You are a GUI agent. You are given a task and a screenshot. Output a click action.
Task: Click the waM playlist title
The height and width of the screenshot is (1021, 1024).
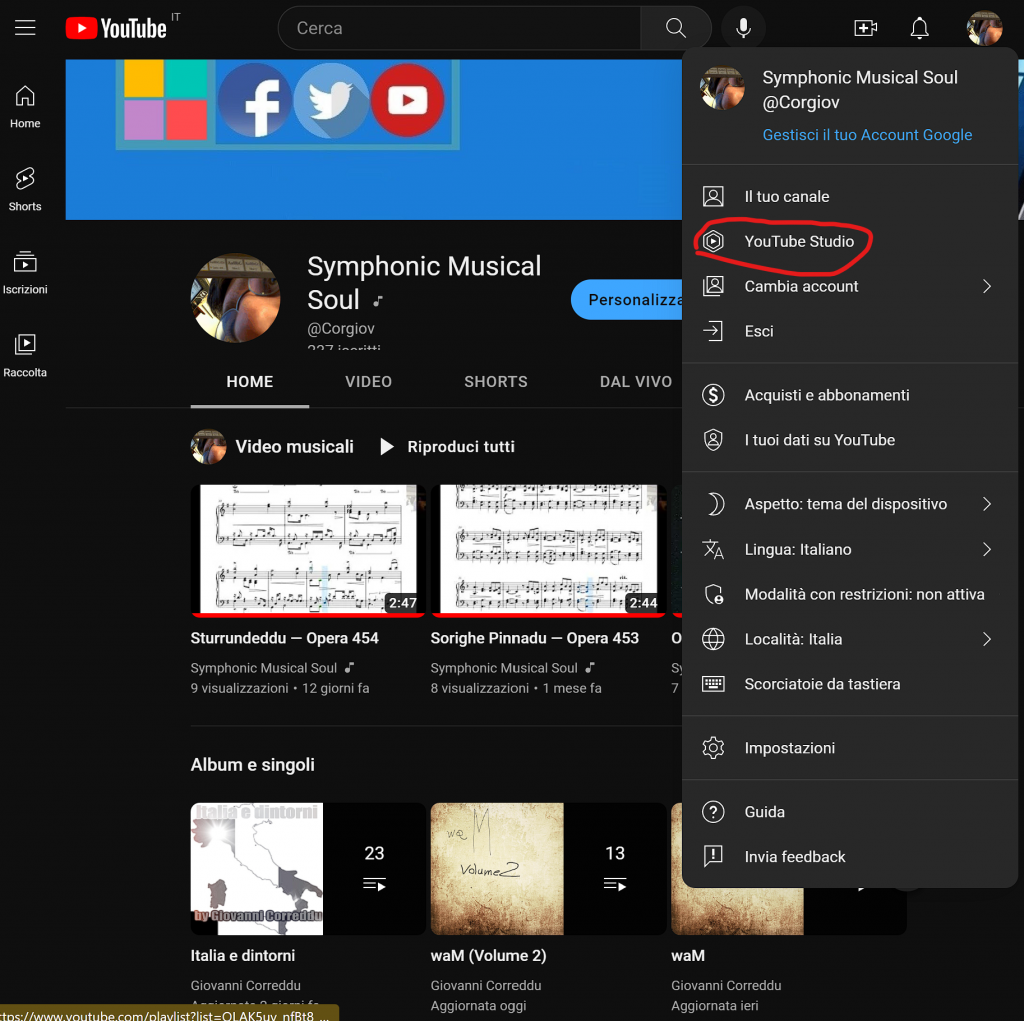point(688,956)
